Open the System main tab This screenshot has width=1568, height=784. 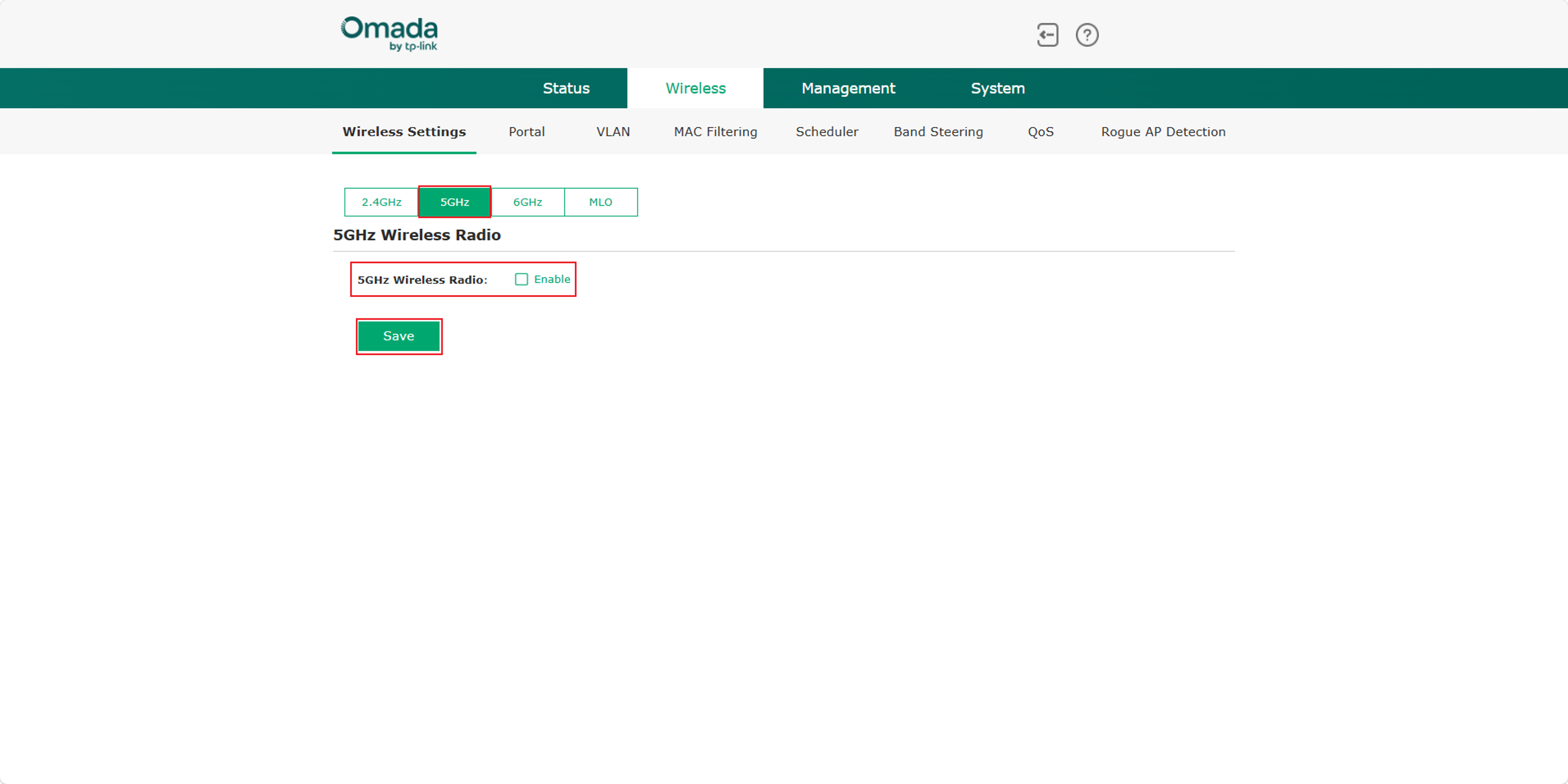pyautogui.click(x=998, y=88)
